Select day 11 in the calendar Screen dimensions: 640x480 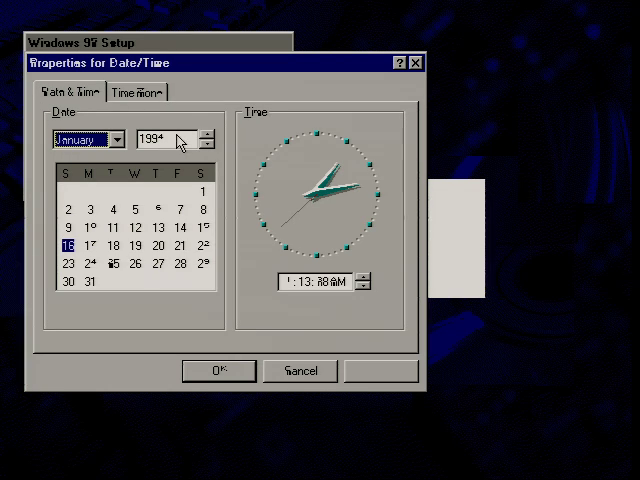click(x=113, y=227)
